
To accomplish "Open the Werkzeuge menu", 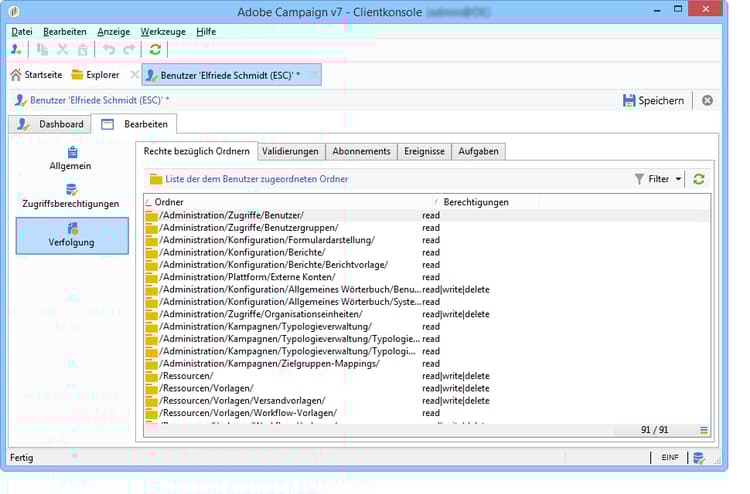I will coord(163,32).
